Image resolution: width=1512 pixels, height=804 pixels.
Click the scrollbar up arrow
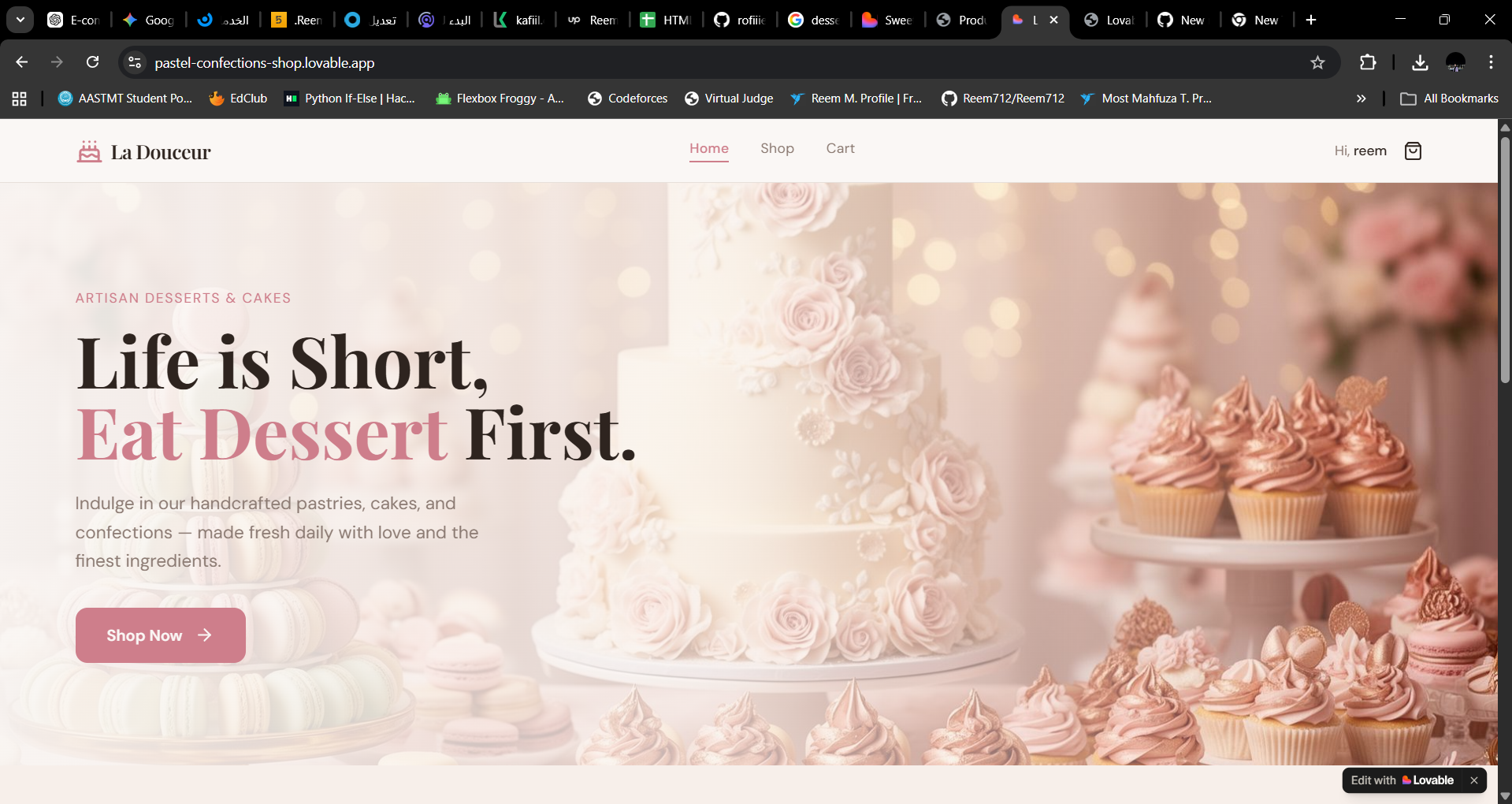coord(1505,127)
